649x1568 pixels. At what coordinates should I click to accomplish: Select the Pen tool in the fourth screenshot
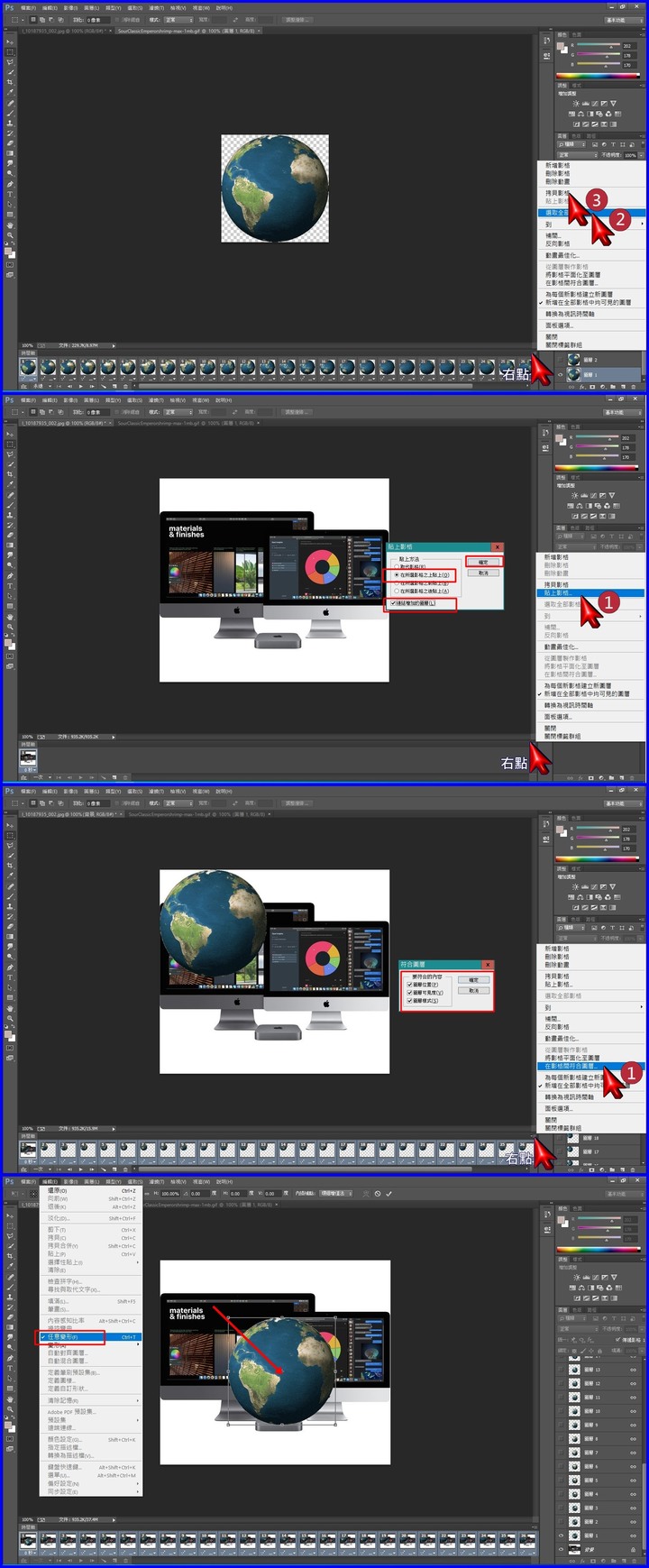coord(10,1358)
